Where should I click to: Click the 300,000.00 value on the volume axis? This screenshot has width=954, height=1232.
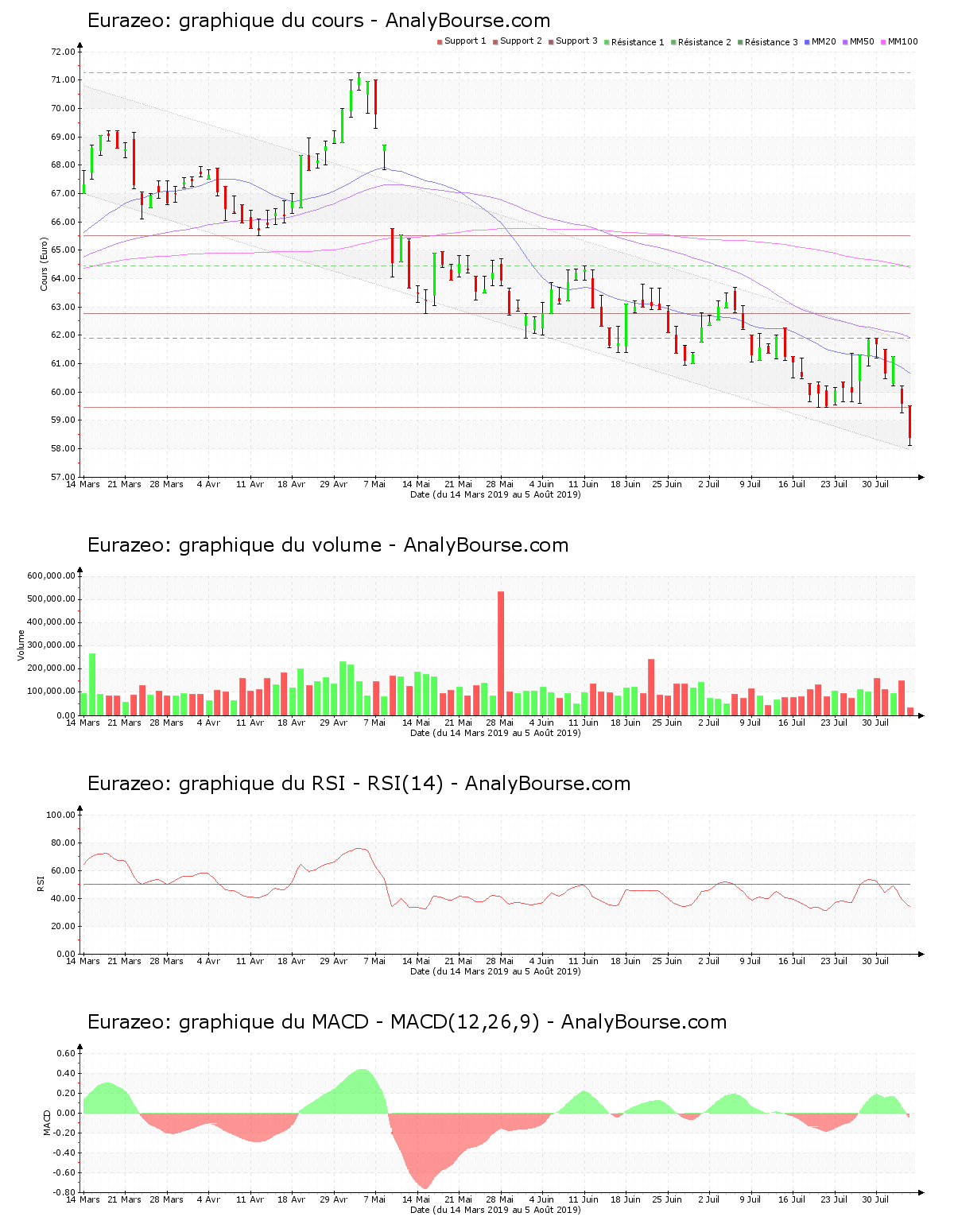point(52,645)
